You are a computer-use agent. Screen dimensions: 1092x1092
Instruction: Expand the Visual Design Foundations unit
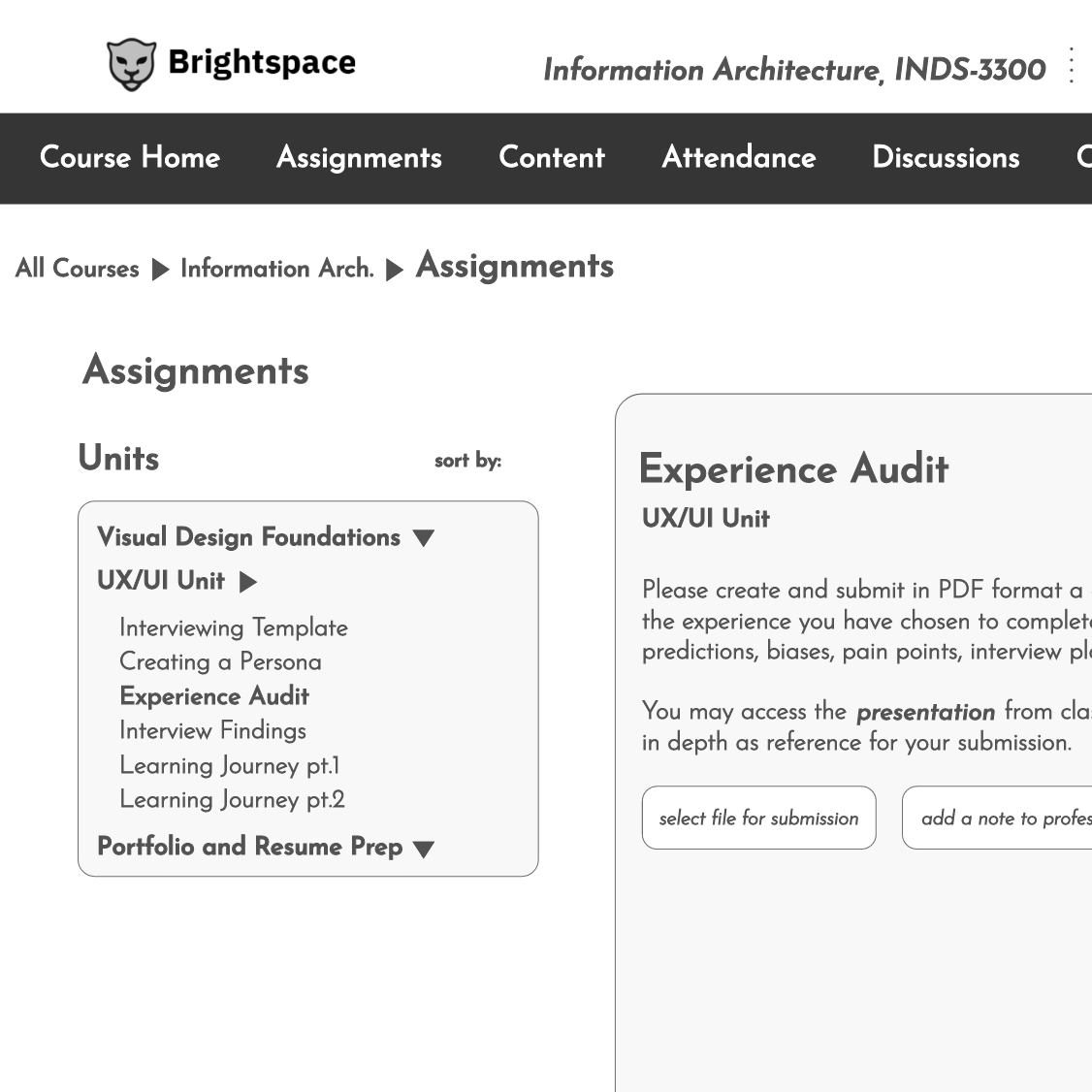pos(424,538)
